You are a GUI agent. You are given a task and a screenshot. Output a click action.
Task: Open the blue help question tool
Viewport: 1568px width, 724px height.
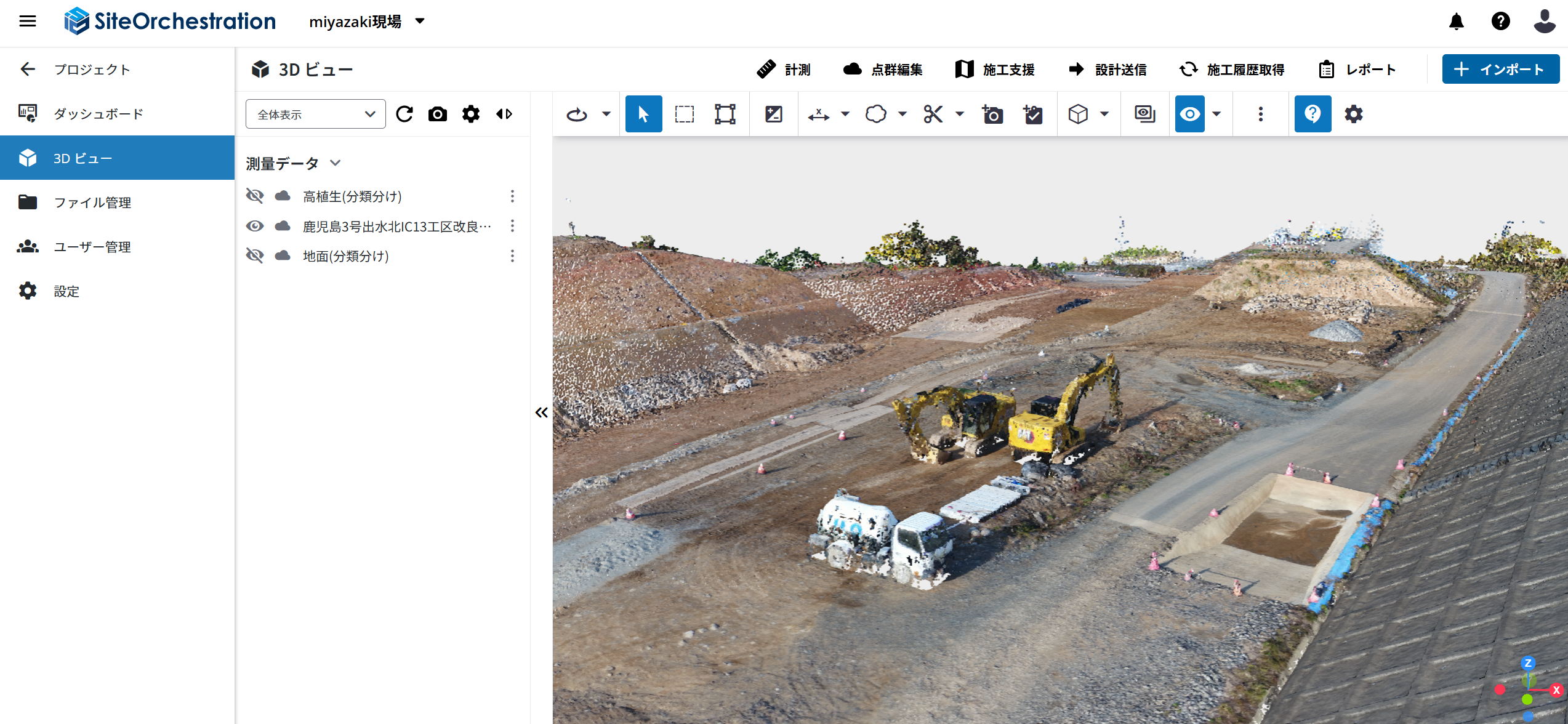click(x=1313, y=114)
